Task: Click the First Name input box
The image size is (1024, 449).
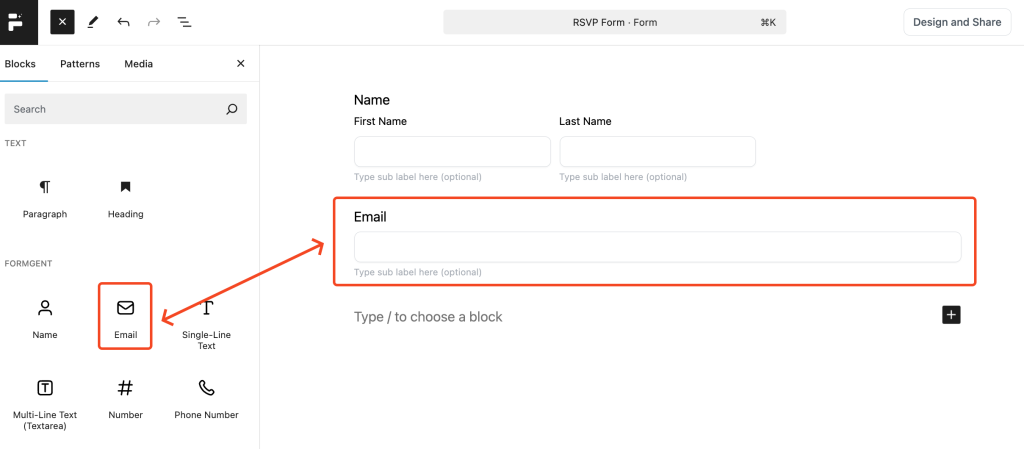Action: [x=453, y=151]
